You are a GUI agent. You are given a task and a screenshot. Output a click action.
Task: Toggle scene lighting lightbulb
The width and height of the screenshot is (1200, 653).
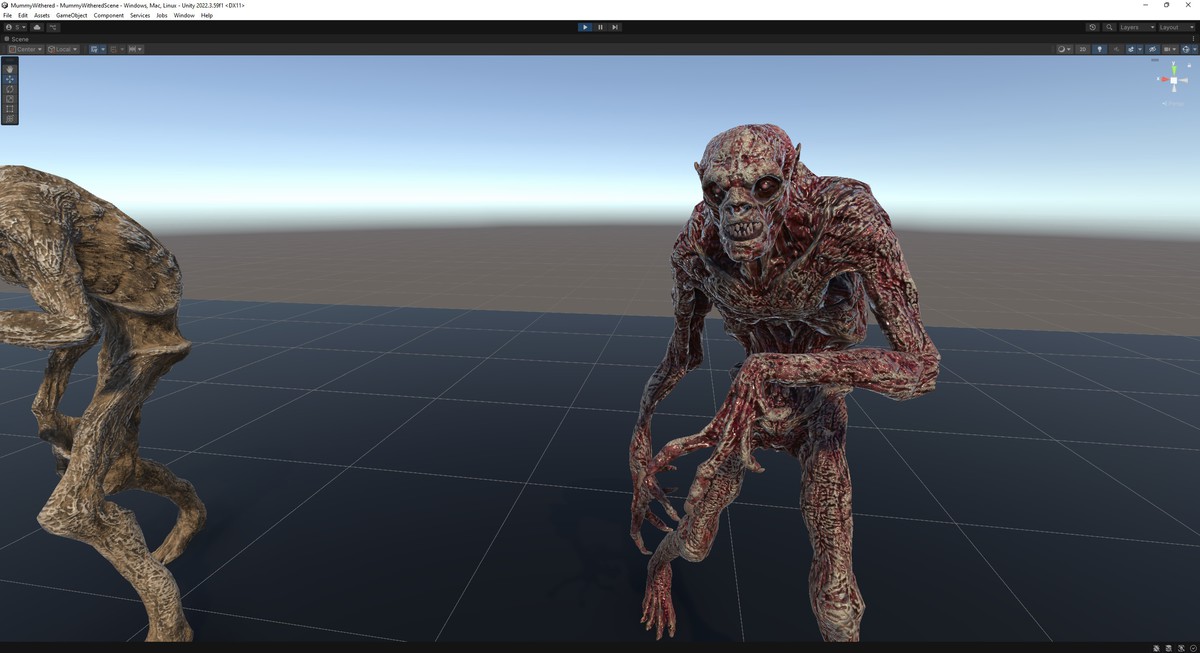coord(1099,49)
